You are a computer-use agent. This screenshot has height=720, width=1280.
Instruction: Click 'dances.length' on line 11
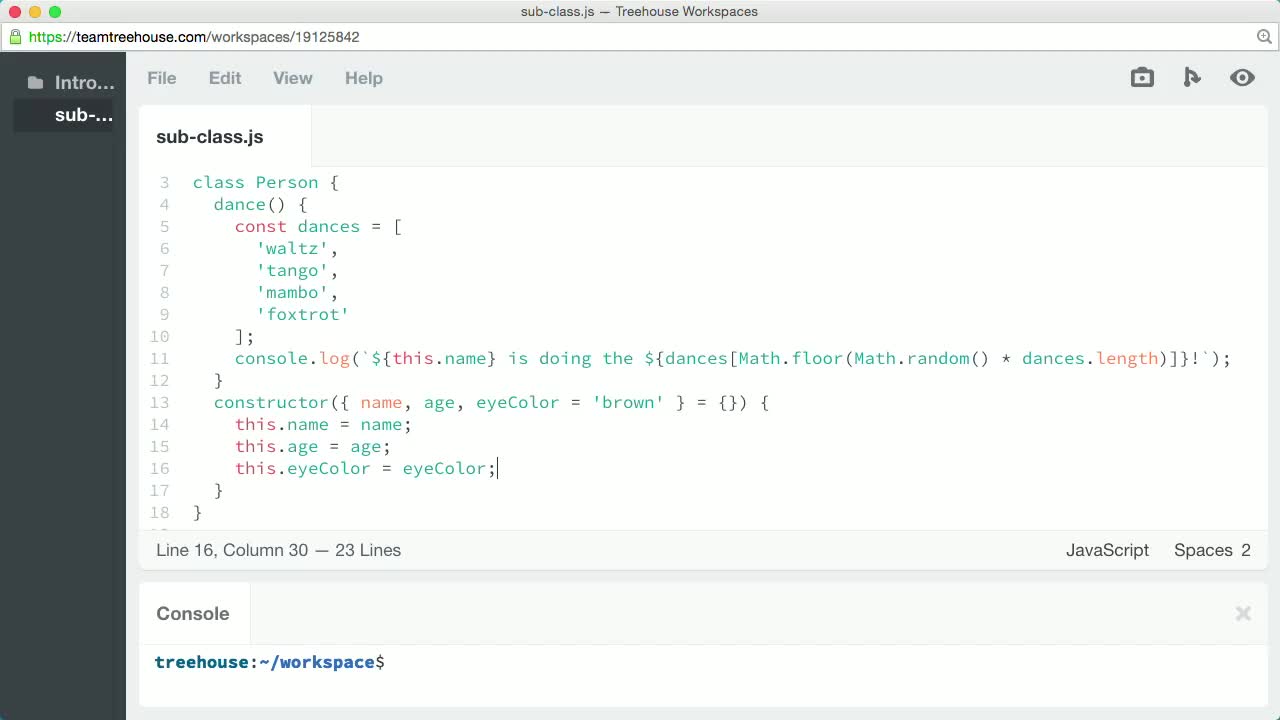1090,359
